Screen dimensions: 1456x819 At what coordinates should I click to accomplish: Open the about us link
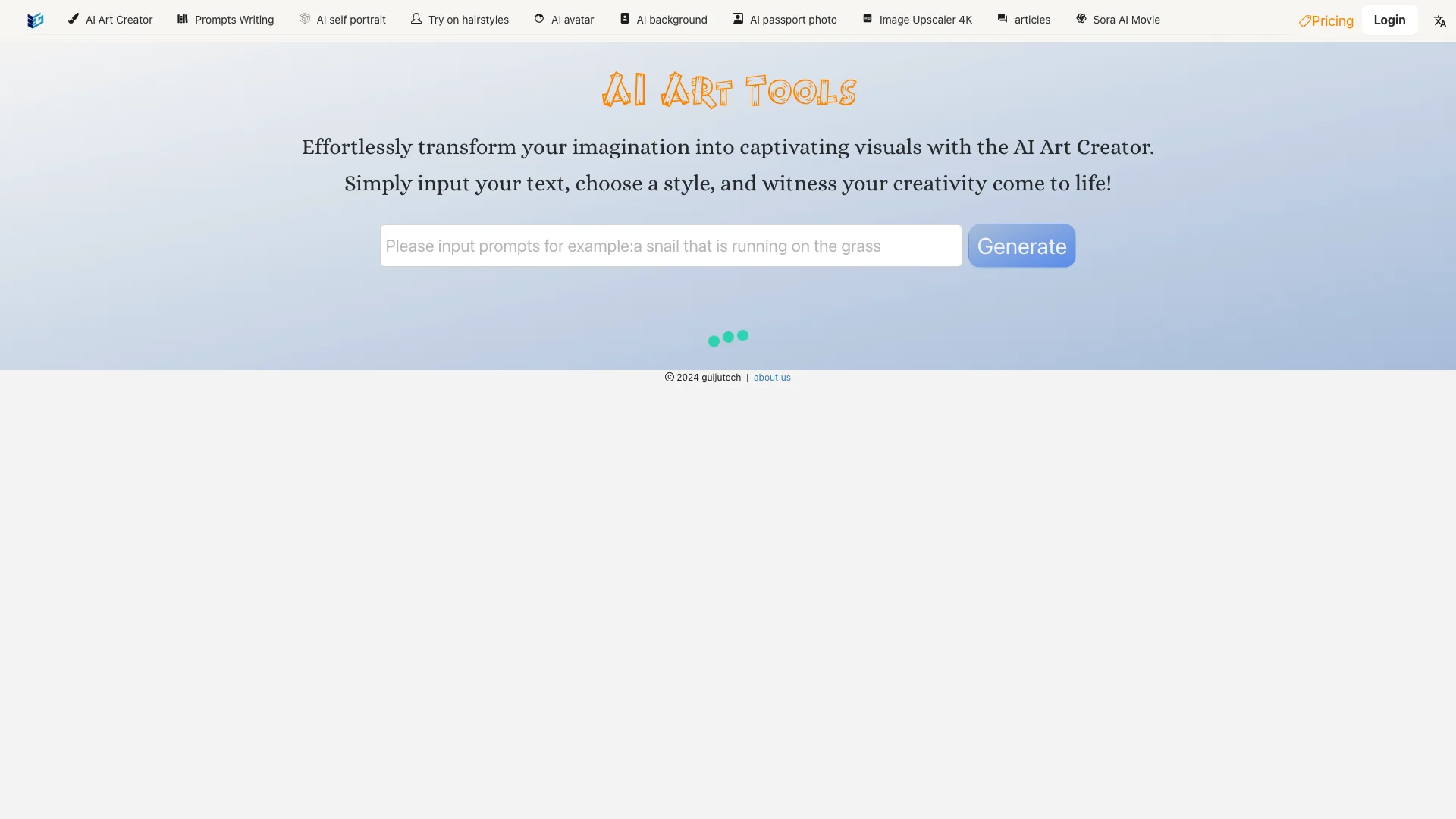772,378
